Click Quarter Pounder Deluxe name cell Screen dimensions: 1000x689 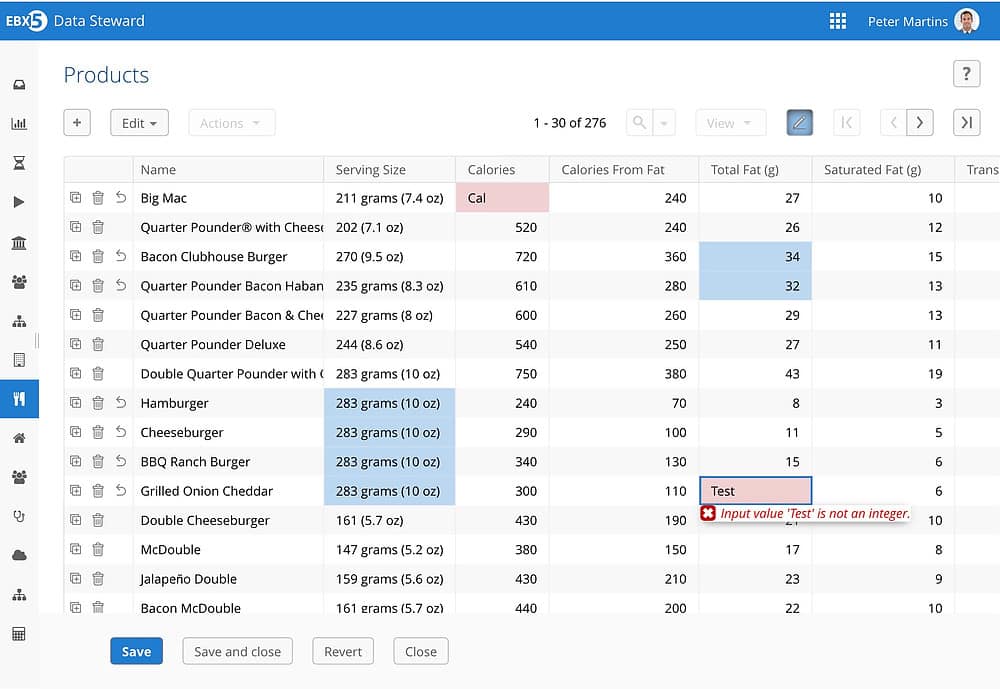(228, 344)
